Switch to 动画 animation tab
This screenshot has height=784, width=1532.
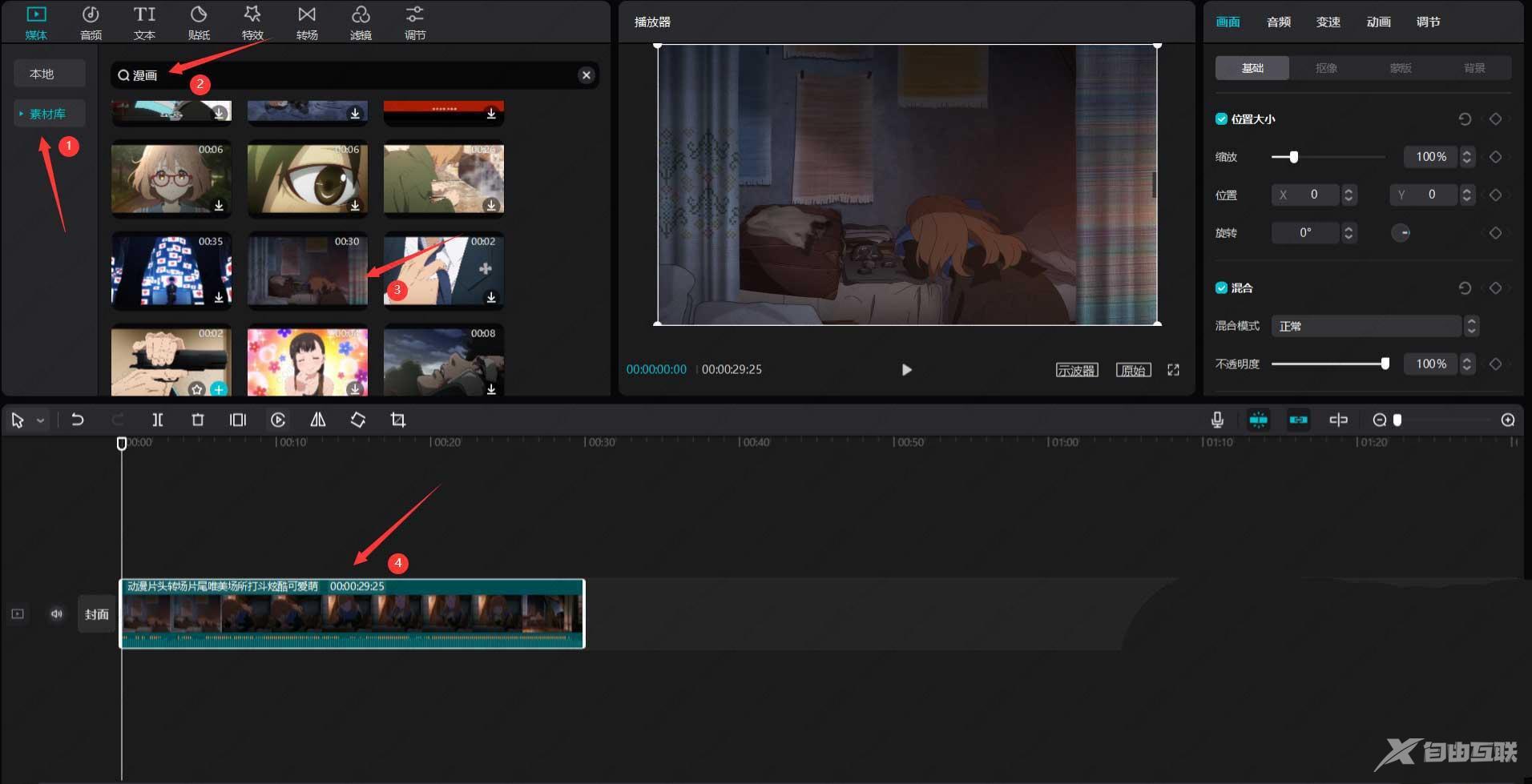tap(1378, 22)
